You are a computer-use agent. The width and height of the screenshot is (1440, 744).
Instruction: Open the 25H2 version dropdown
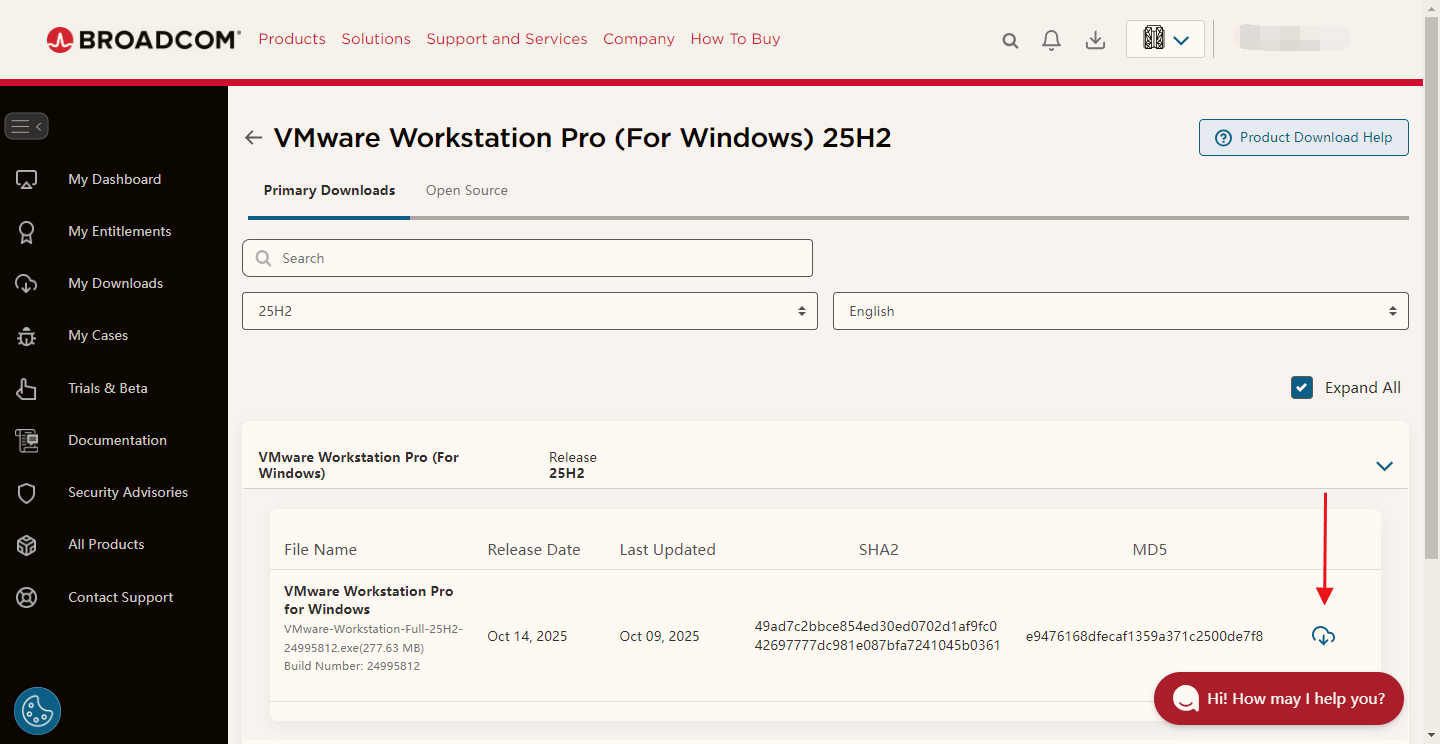tap(530, 311)
